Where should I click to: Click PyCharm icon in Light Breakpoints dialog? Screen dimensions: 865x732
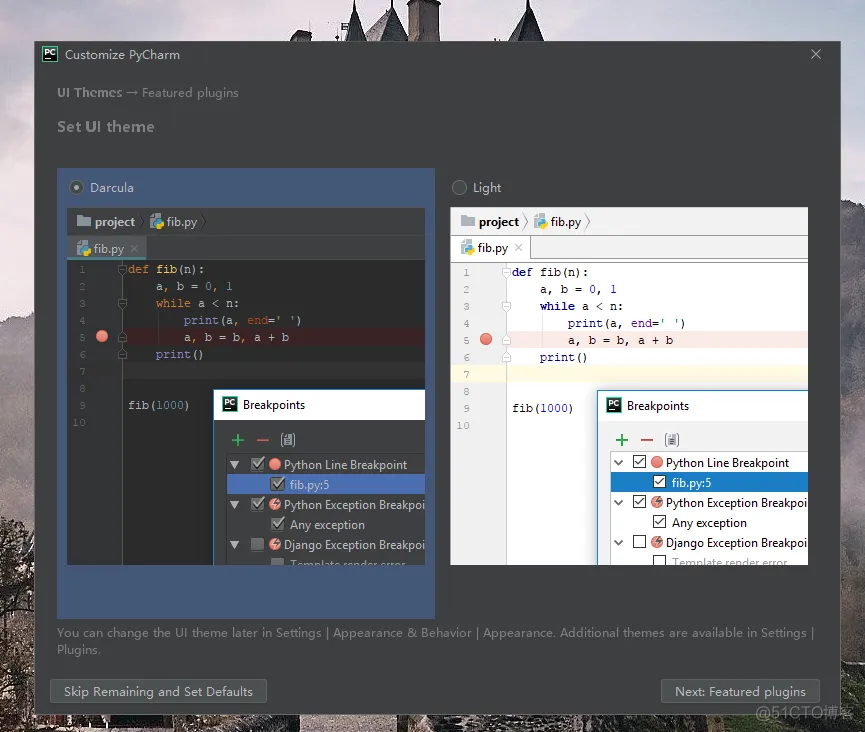click(614, 405)
